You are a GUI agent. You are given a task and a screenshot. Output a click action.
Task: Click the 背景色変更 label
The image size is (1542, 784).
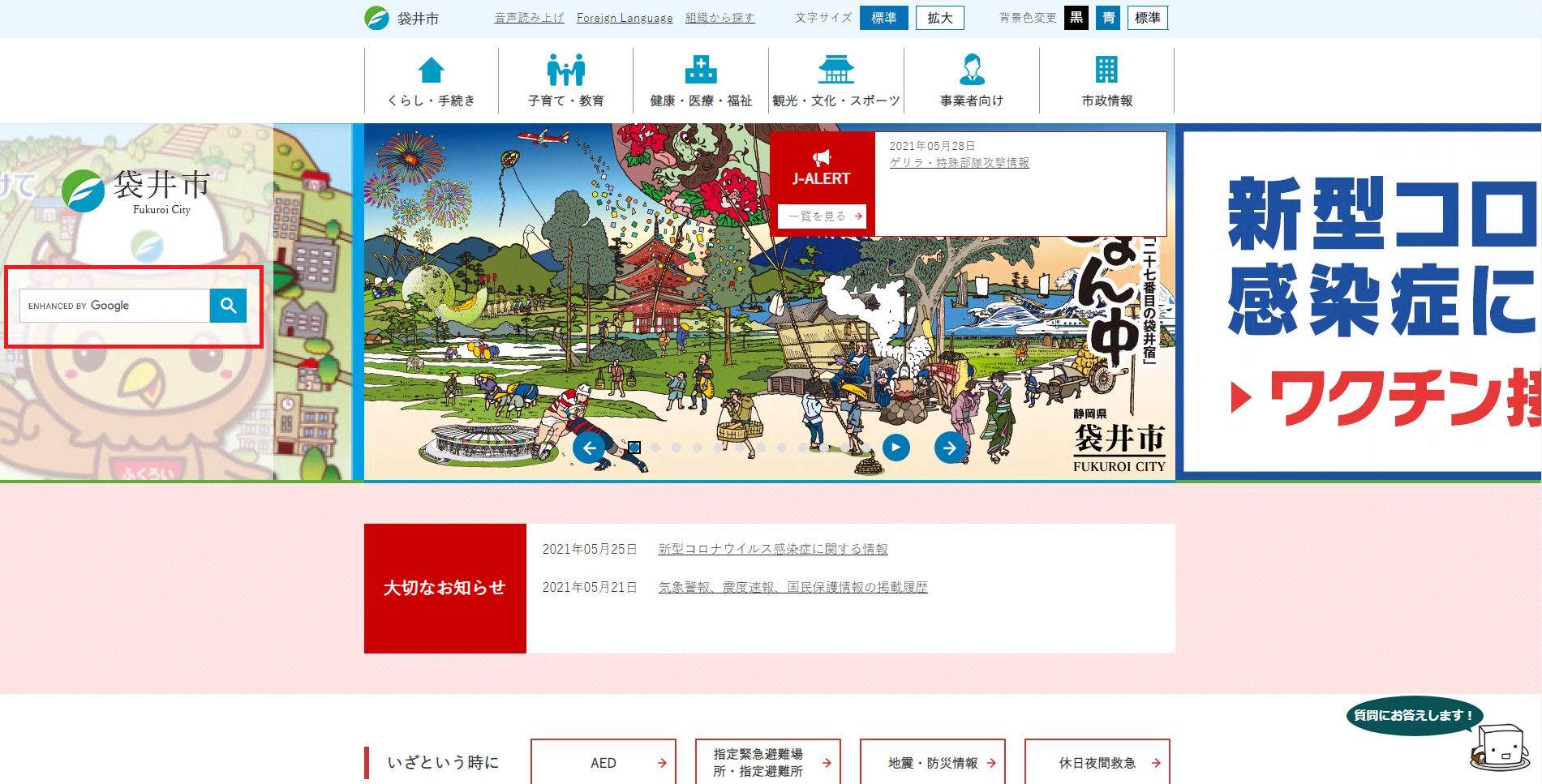[1028, 18]
